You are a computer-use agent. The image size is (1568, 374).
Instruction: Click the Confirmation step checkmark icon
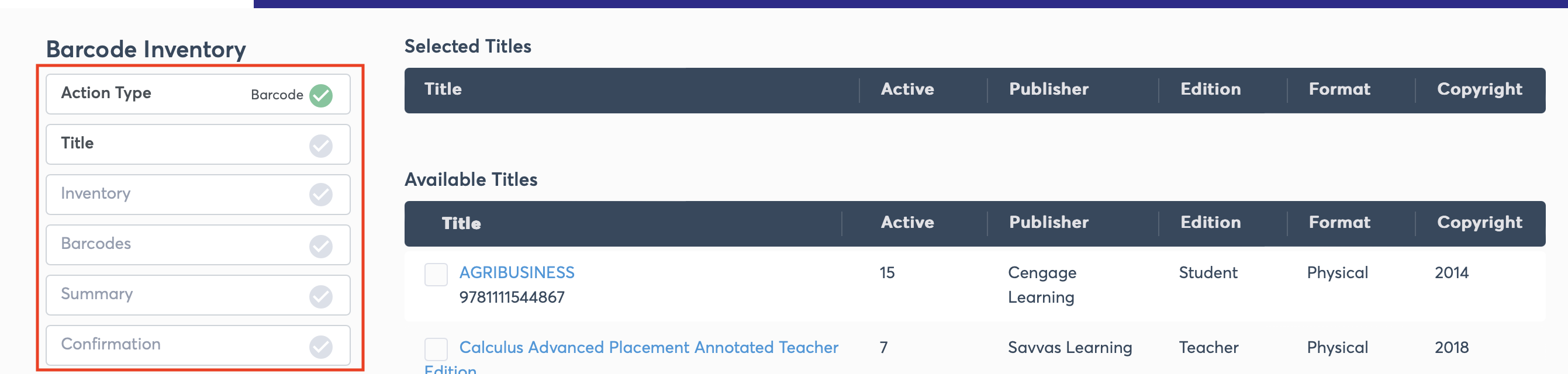321,347
